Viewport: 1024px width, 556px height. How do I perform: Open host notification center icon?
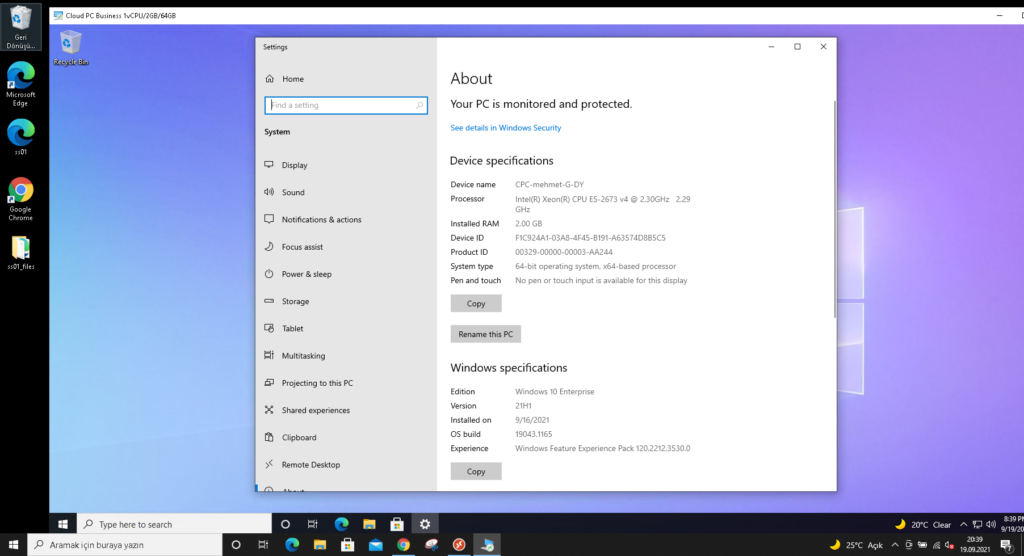(1006, 545)
